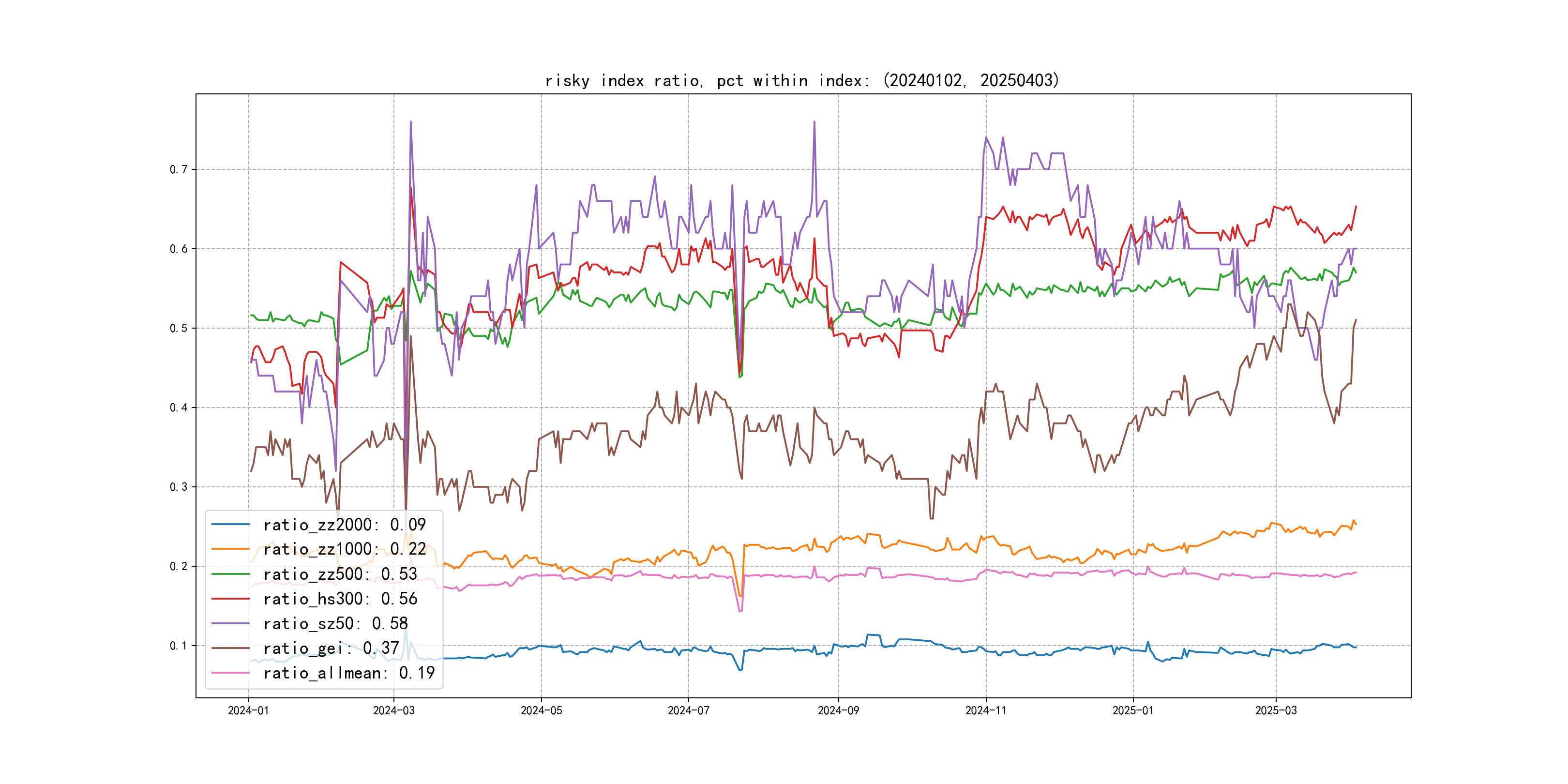This screenshot has width=1568, height=784.
Task: Click the blue ratio_zz2000 legend line swatch
Action: coord(230,524)
